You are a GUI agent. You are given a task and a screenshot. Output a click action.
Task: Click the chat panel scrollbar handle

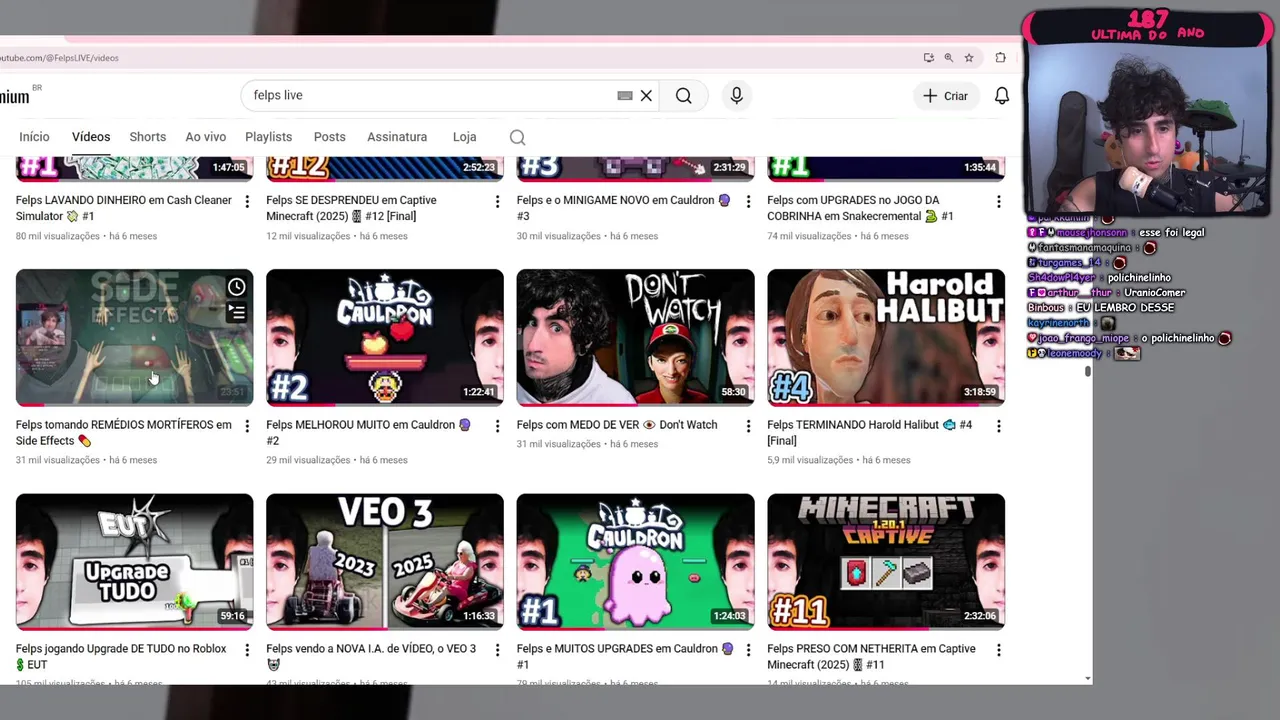(1088, 371)
